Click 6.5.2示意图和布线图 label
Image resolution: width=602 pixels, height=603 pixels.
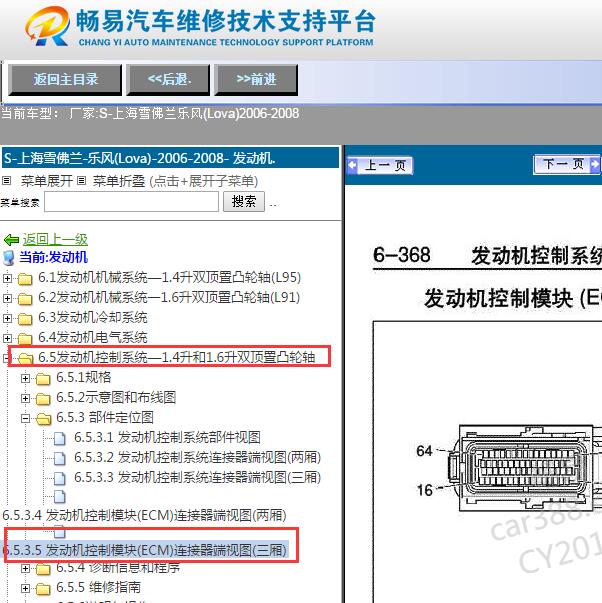[x=116, y=397]
